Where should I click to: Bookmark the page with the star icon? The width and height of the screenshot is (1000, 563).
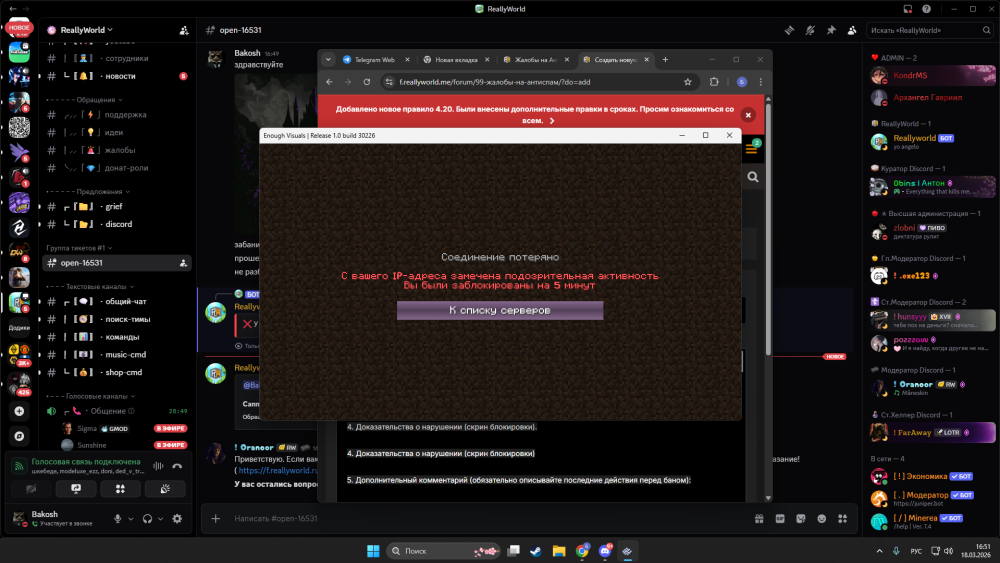688,82
